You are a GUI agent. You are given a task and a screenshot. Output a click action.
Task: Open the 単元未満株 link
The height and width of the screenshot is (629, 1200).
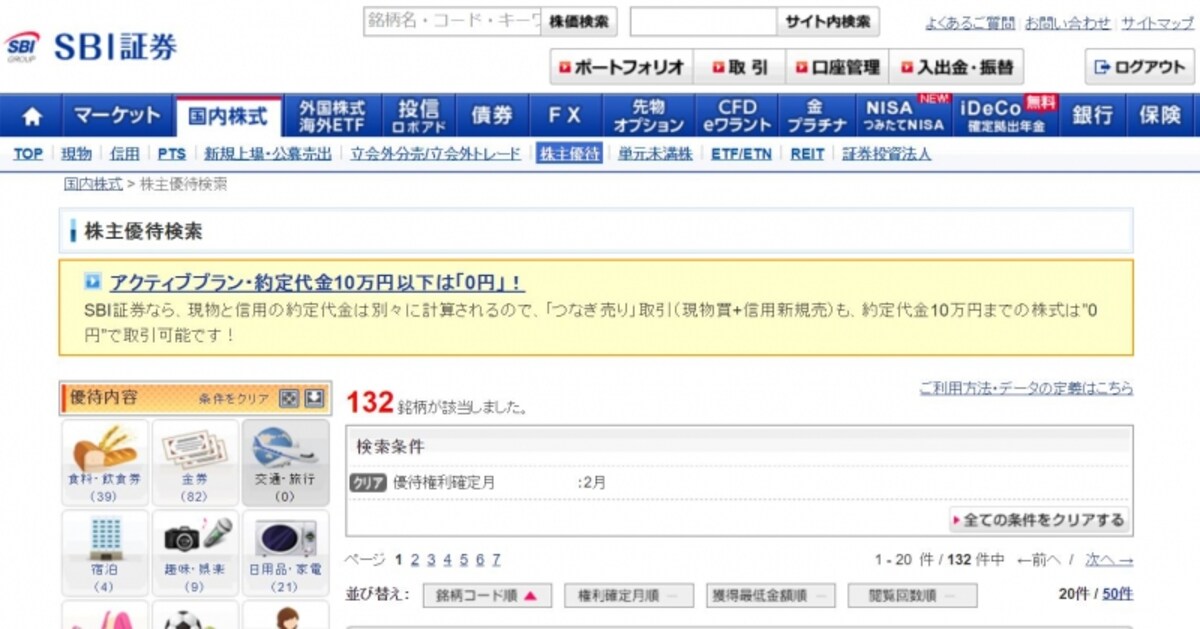tap(655, 153)
